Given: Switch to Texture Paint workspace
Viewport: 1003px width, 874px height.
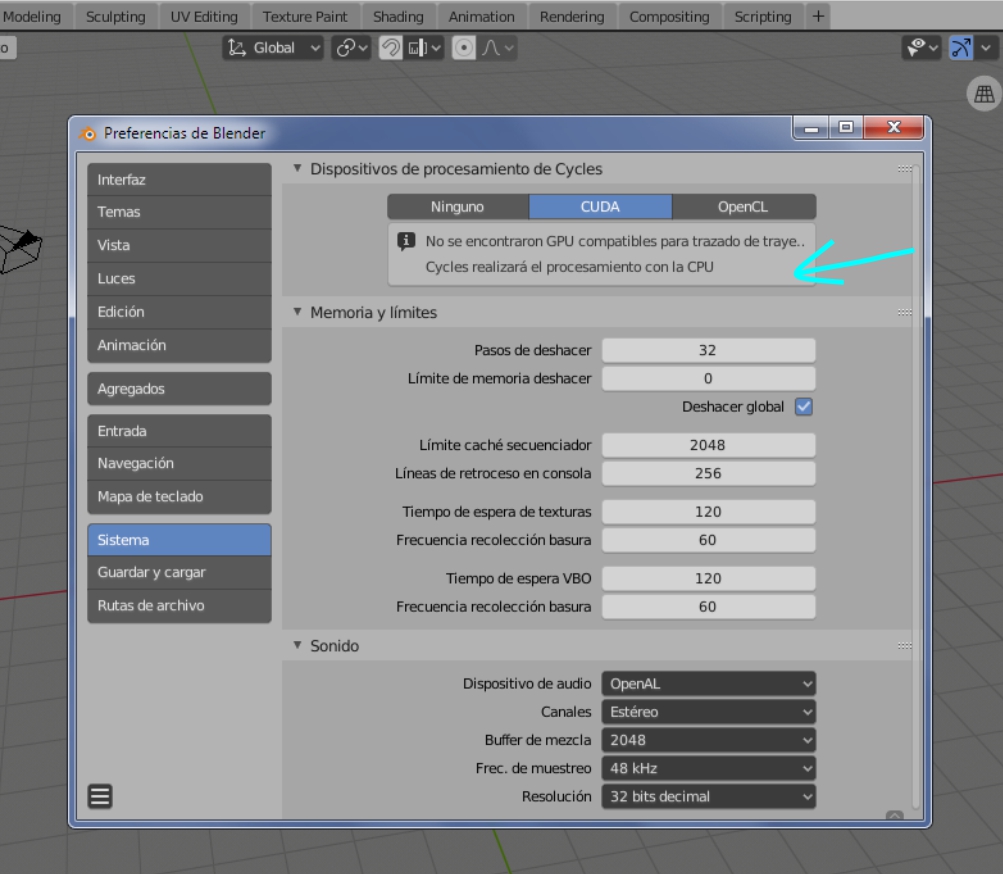Looking at the screenshot, I should point(305,17).
